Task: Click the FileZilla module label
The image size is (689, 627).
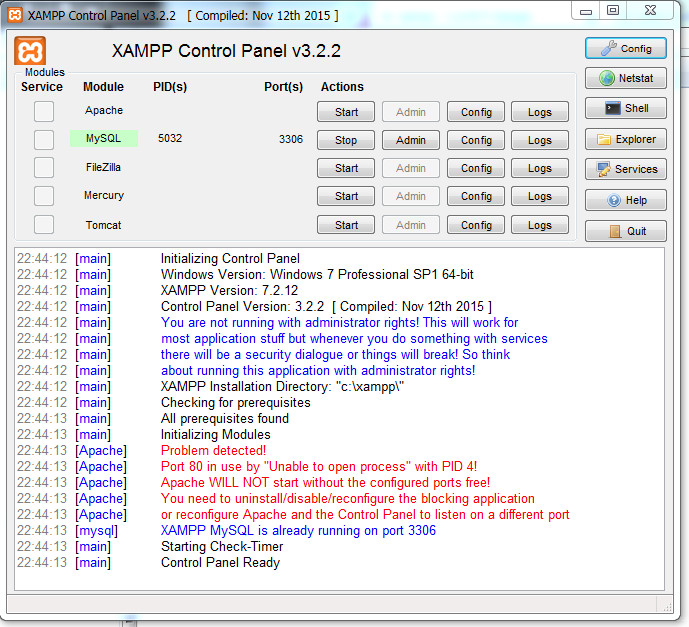Action: coord(103,167)
